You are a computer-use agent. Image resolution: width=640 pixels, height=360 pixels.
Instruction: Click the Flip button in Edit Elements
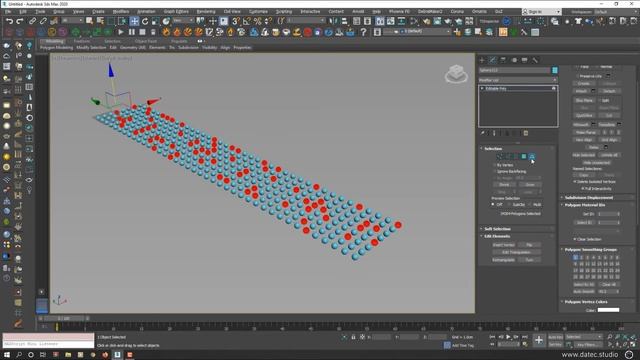pyautogui.click(x=529, y=245)
